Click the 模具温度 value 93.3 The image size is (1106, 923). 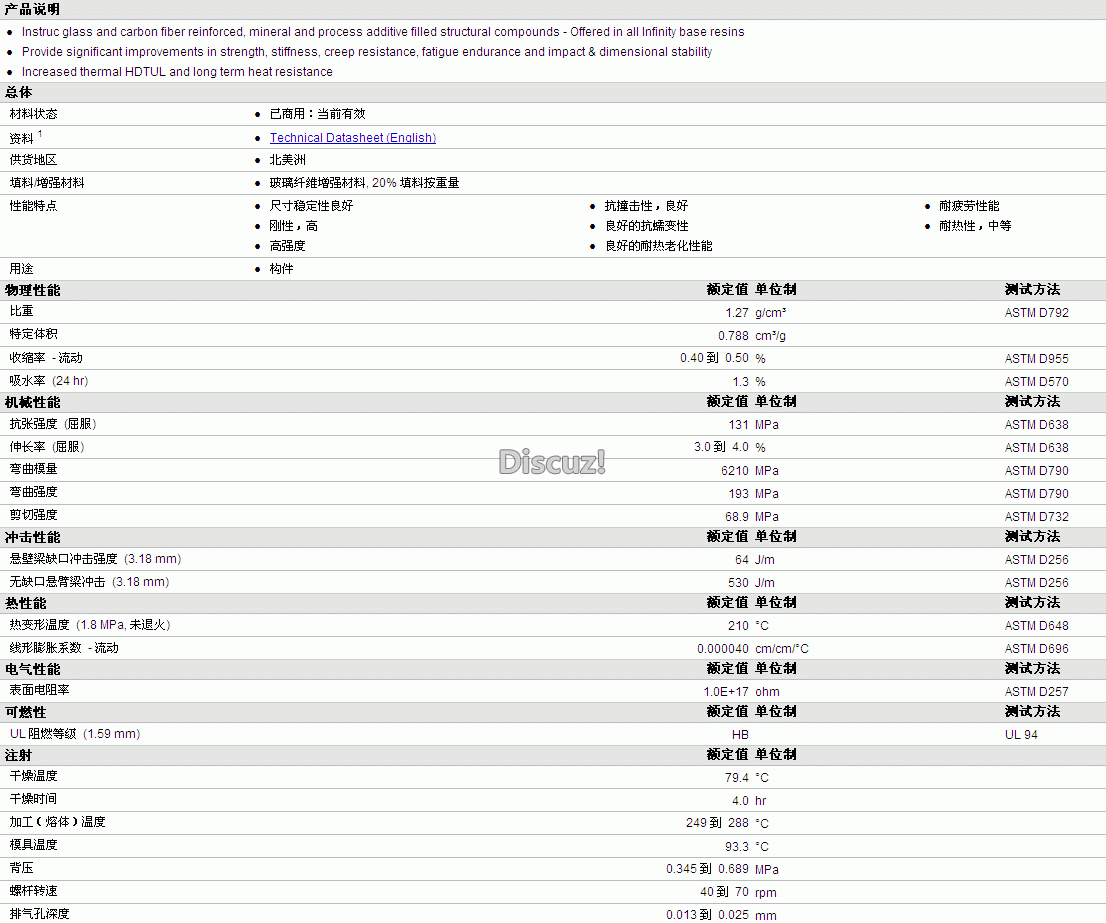point(736,847)
